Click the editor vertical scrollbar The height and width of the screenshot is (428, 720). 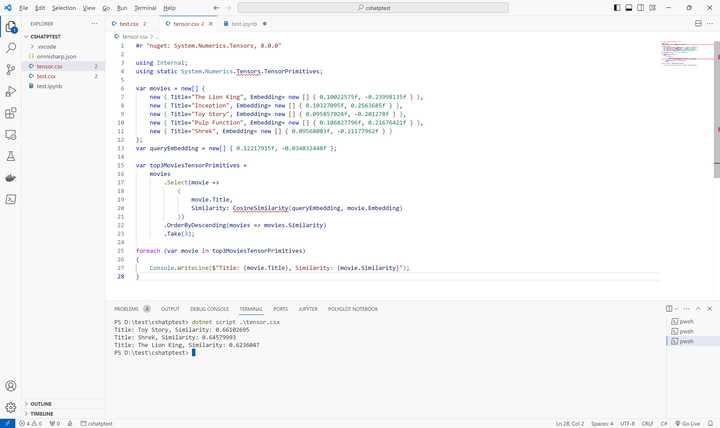point(717,110)
